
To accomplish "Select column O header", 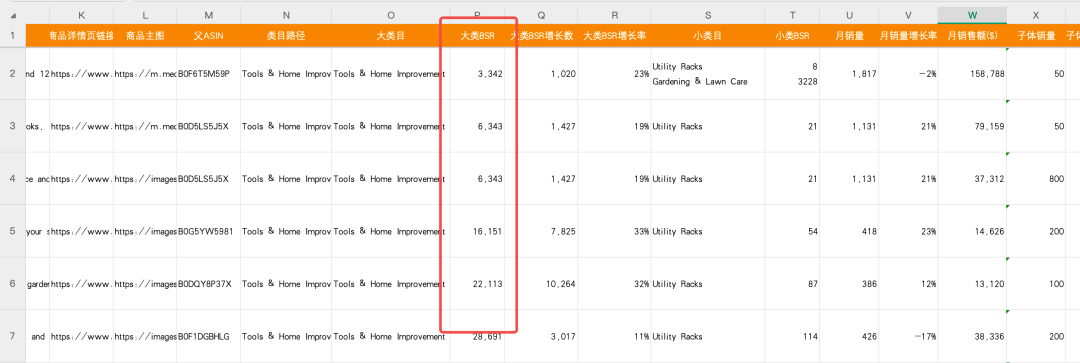I will (391, 15).
